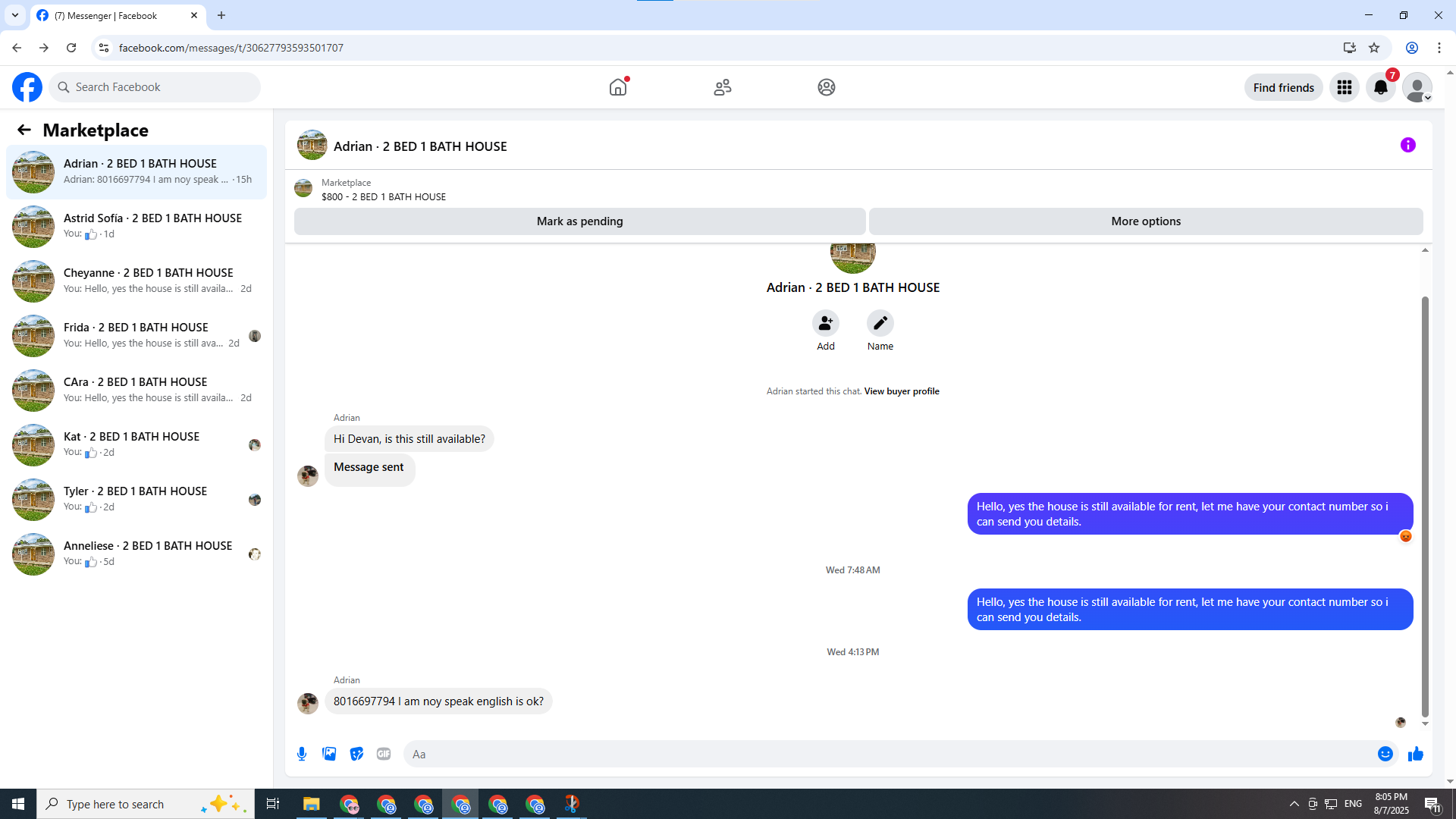Open the taskbar clock and calendar

tap(1392, 804)
